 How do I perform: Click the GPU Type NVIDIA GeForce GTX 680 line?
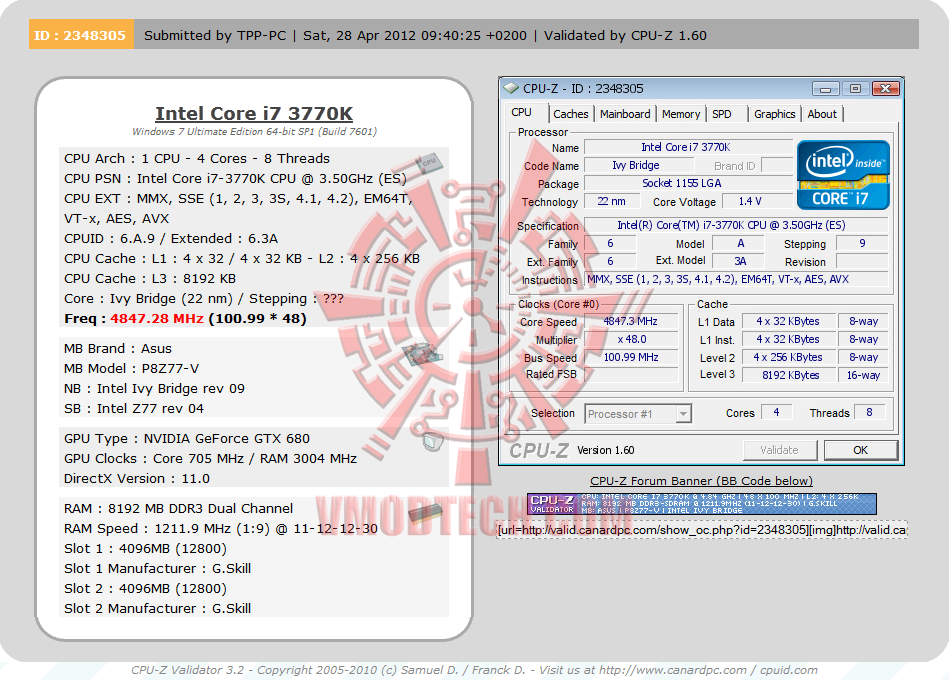186,439
